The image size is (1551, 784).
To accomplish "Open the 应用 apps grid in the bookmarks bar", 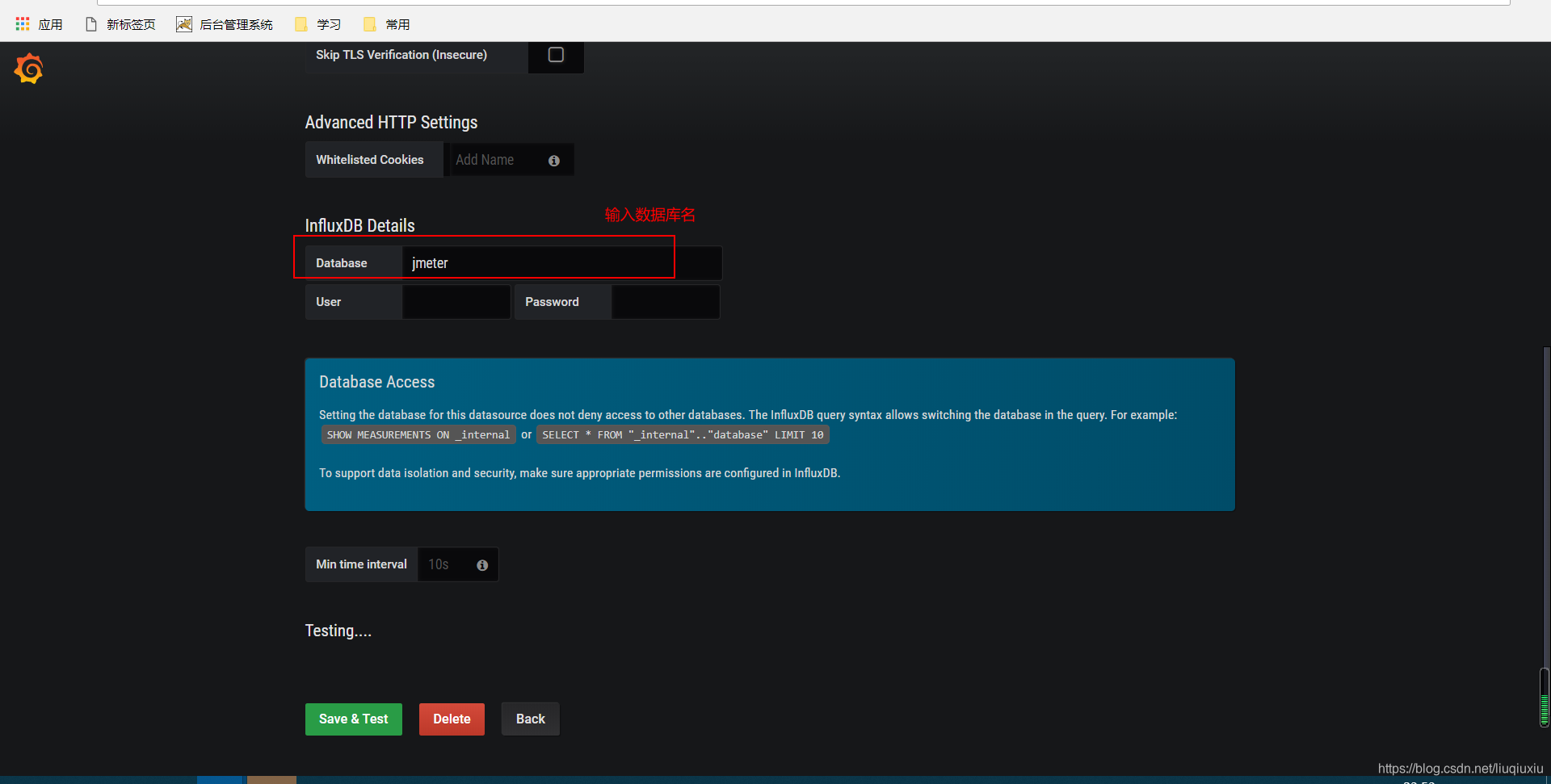I will click(x=39, y=24).
